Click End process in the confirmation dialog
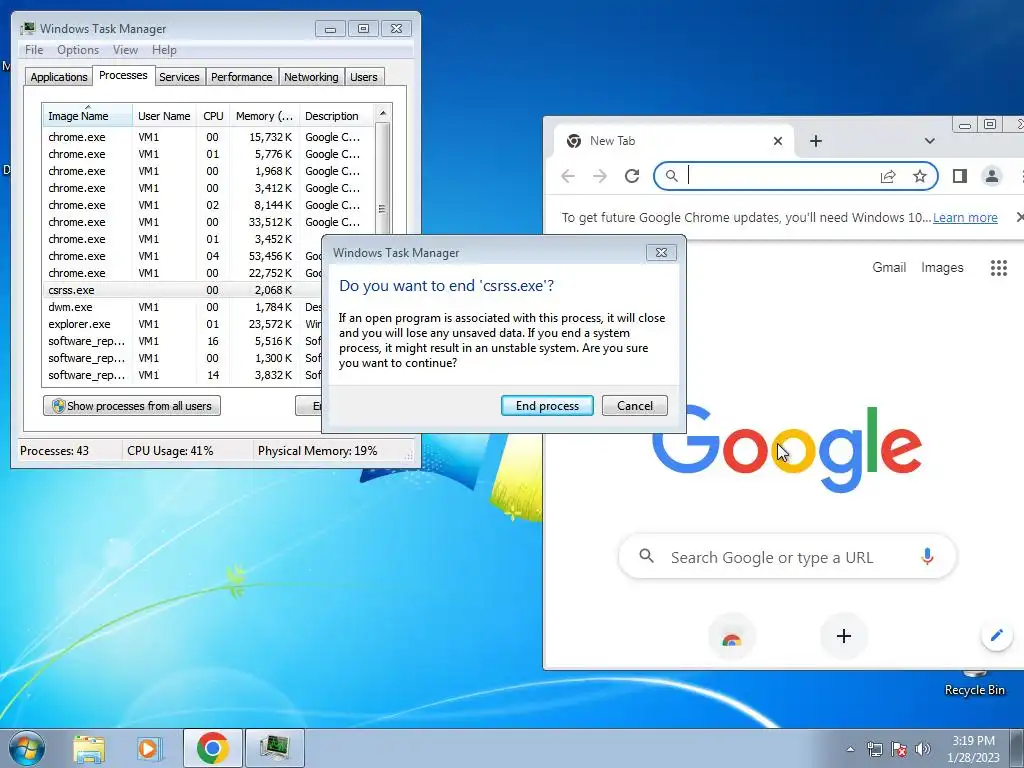Screen dimensions: 1024x768 [547, 406]
